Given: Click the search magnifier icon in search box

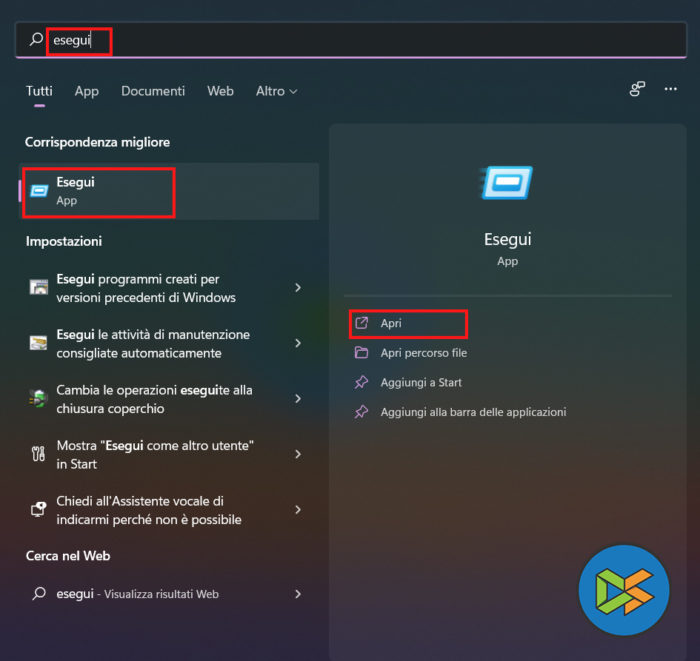Looking at the screenshot, I should tap(36, 39).
